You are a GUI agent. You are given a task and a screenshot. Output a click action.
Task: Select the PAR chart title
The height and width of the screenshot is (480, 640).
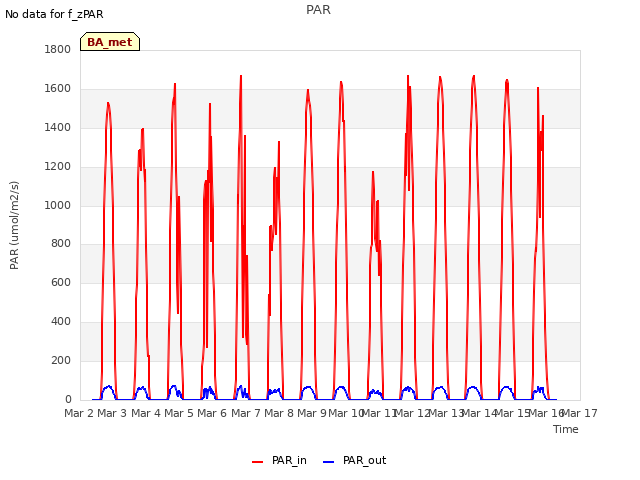point(318,10)
